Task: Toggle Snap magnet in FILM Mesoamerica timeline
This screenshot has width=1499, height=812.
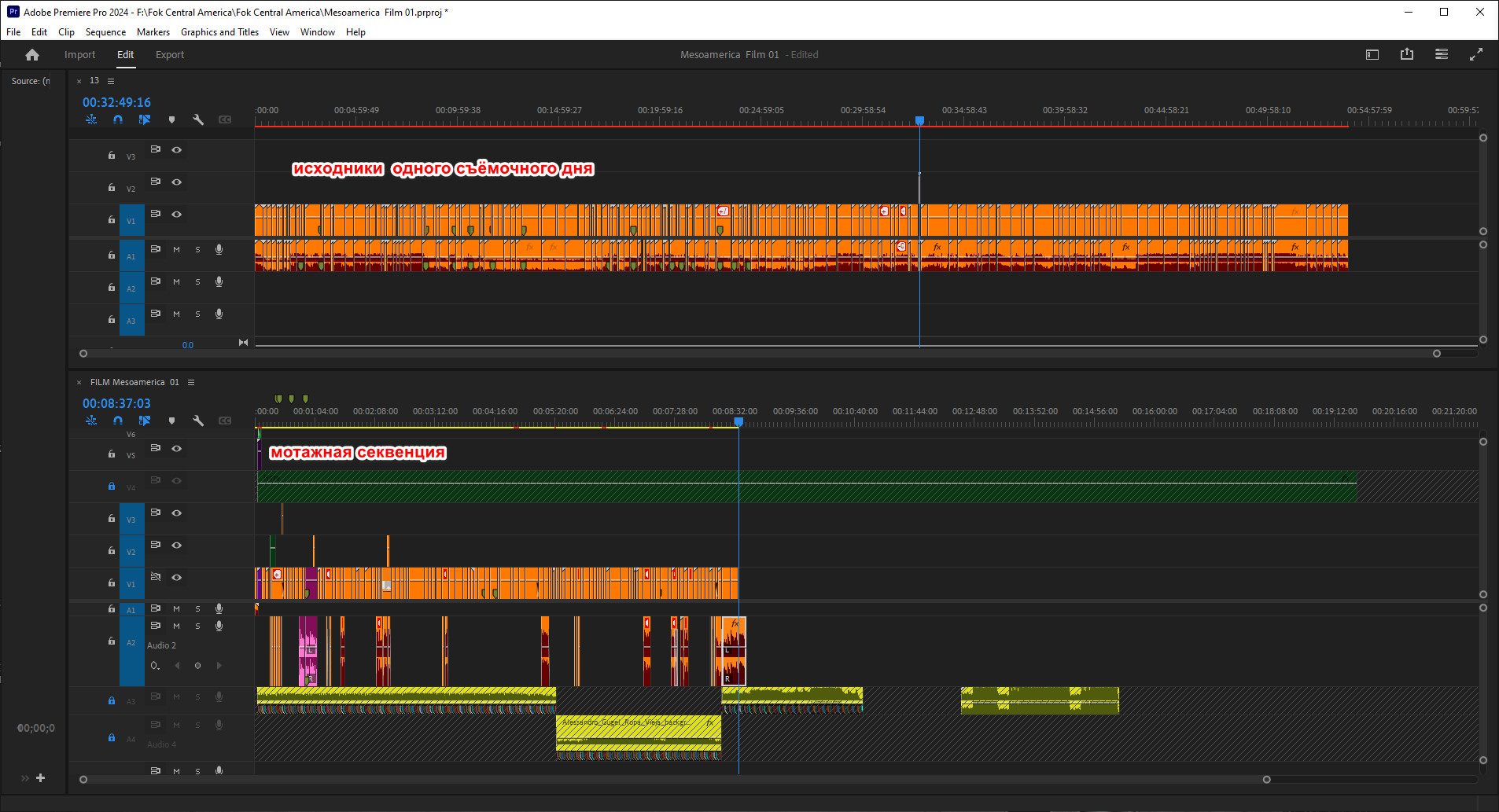Action: 118,421
